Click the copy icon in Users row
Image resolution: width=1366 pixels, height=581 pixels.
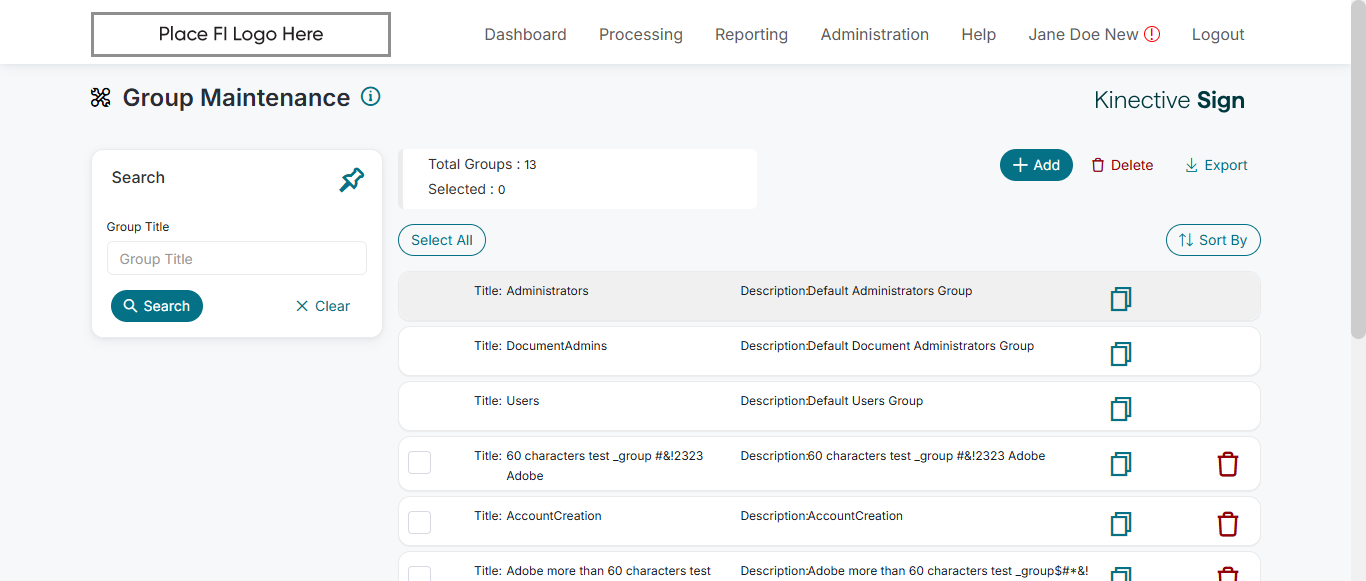[x=1120, y=409]
